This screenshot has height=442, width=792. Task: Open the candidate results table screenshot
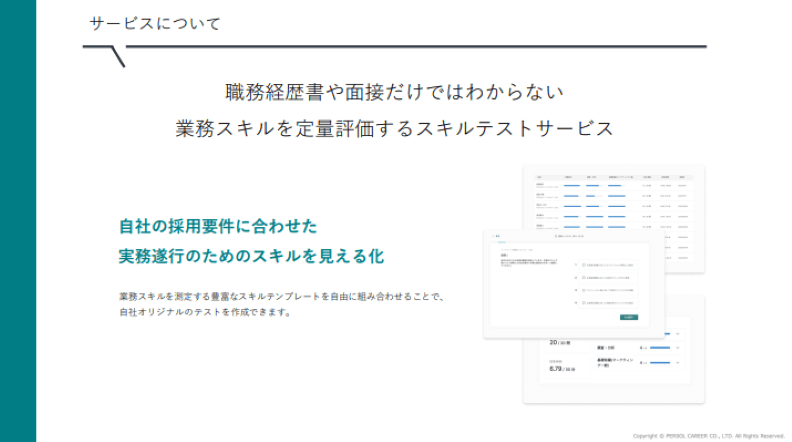click(x=612, y=202)
